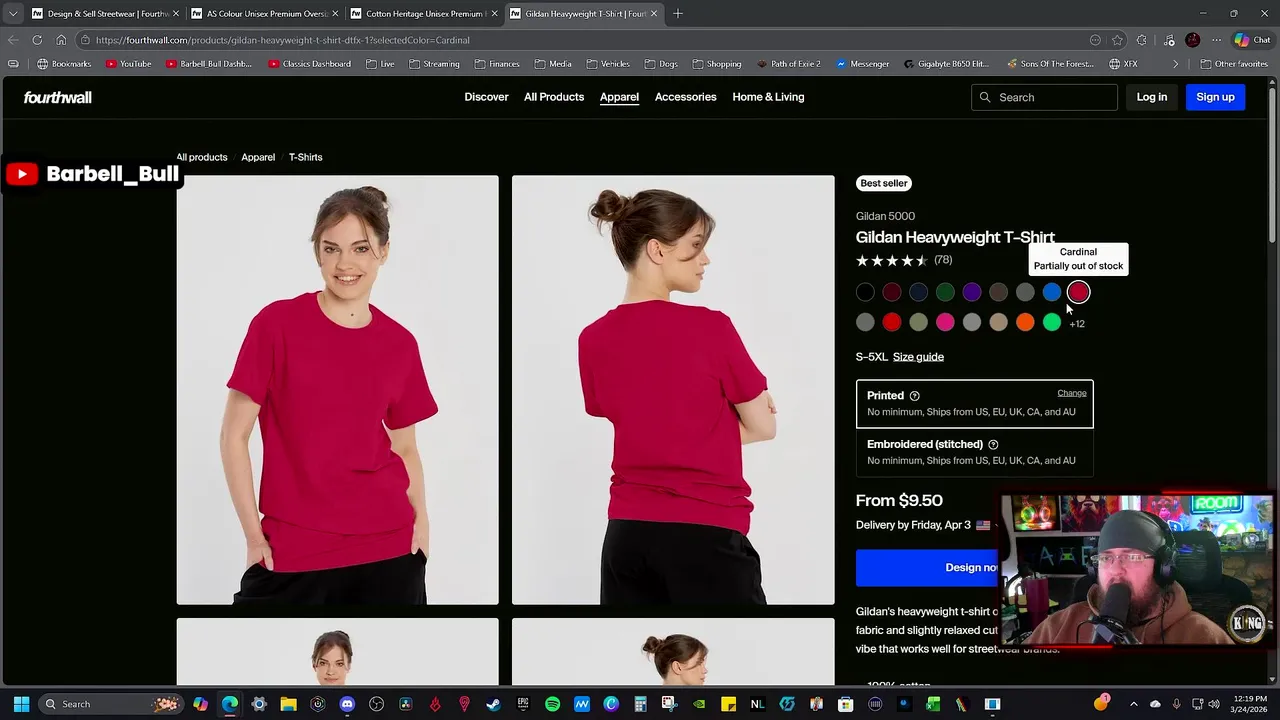This screenshot has width=1280, height=720.
Task: Choose the orange color swatch
Action: [x=1025, y=322]
